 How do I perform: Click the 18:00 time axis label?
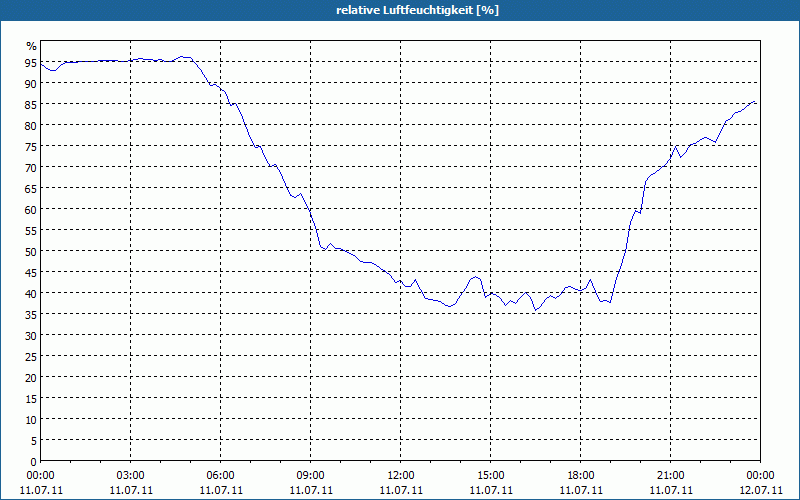(x=581, y=476)
